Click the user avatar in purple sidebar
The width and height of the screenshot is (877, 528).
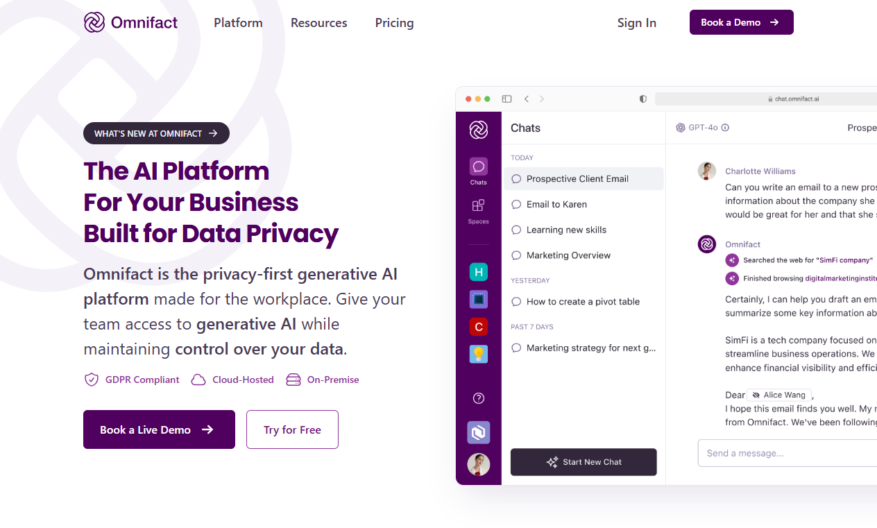(x=478, y=464)
